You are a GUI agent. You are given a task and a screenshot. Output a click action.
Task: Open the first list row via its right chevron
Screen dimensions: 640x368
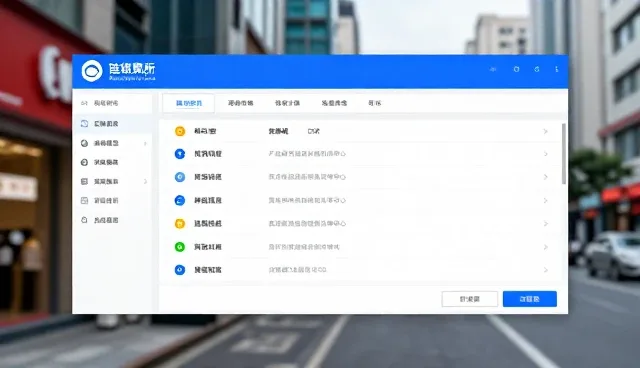545,131
